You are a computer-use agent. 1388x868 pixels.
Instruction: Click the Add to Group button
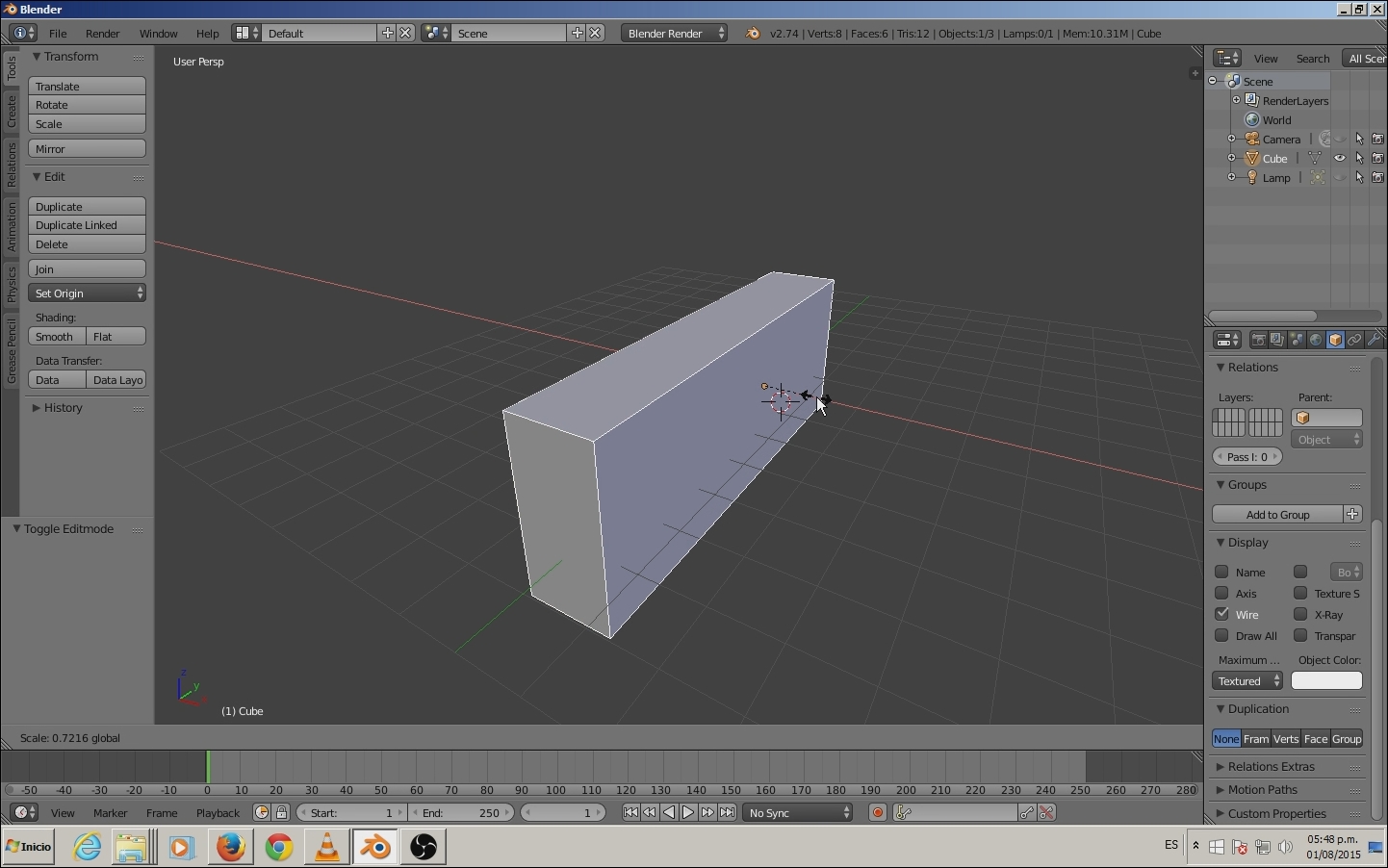point(1277,515)
